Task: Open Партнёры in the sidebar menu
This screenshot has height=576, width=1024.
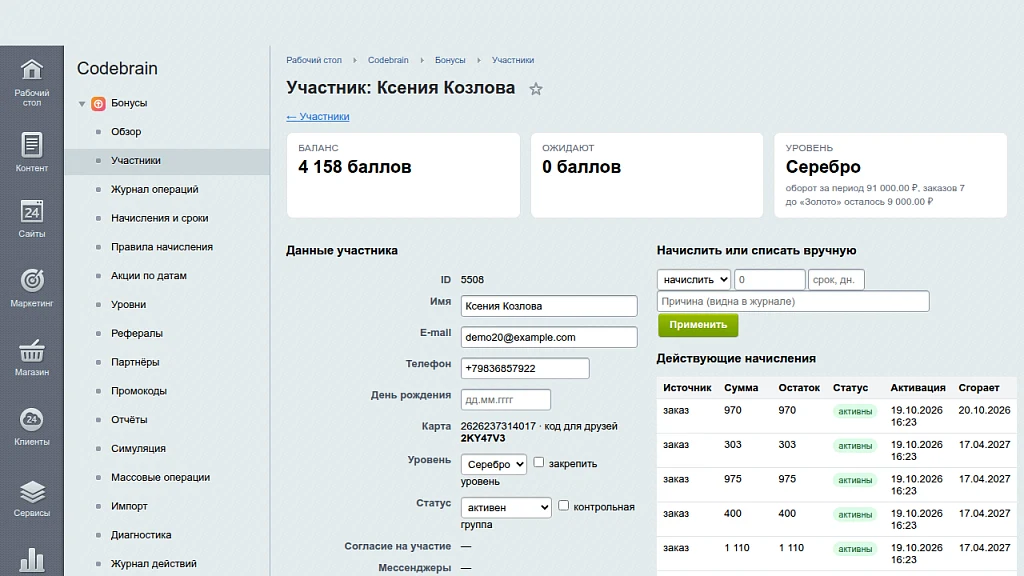Action: [135, 362]
